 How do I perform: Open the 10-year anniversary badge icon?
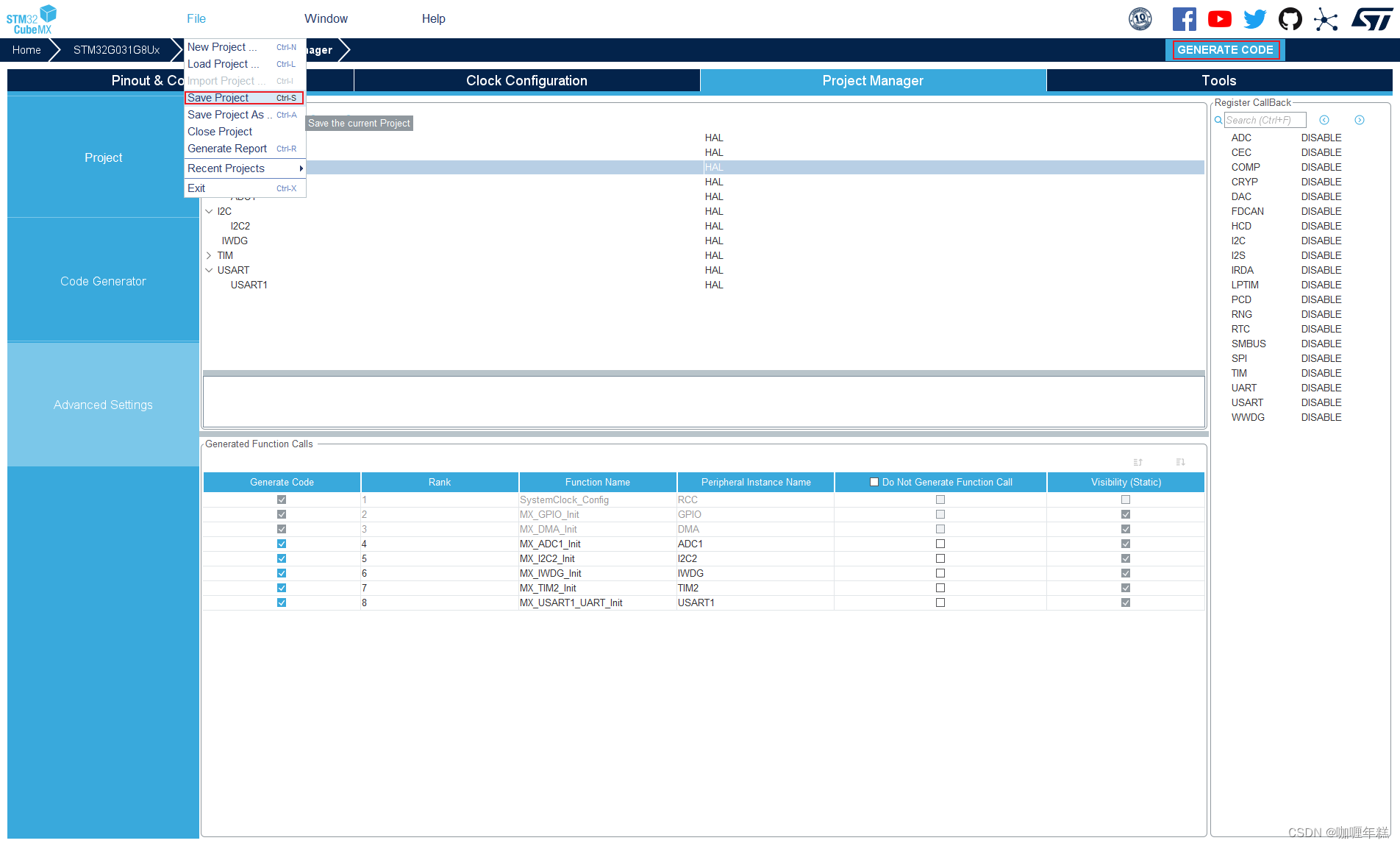(1140, 19)
